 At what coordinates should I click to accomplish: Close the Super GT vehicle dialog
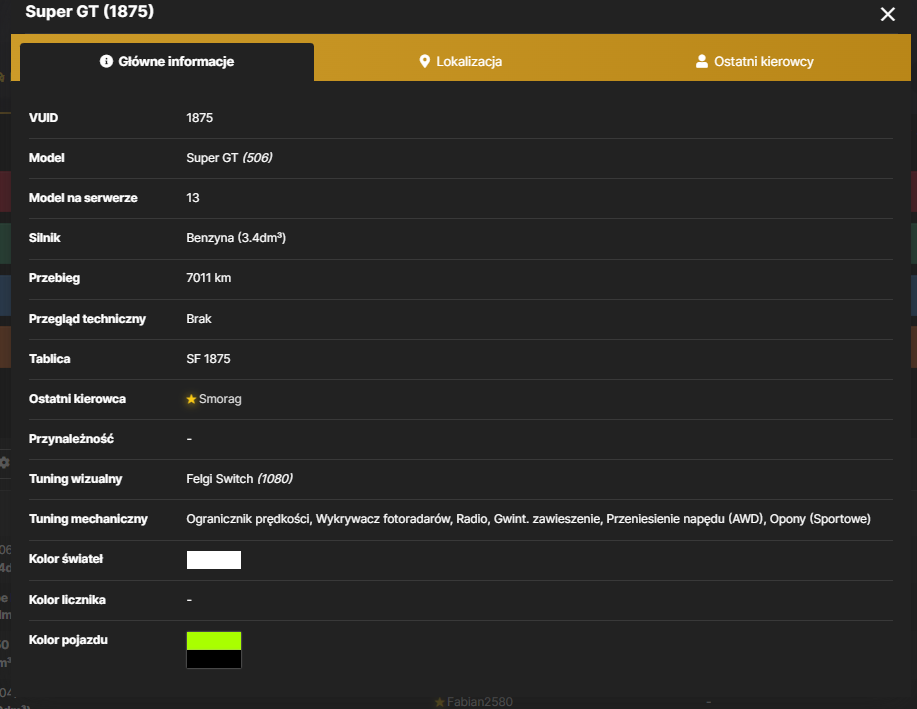pos(887,14)
